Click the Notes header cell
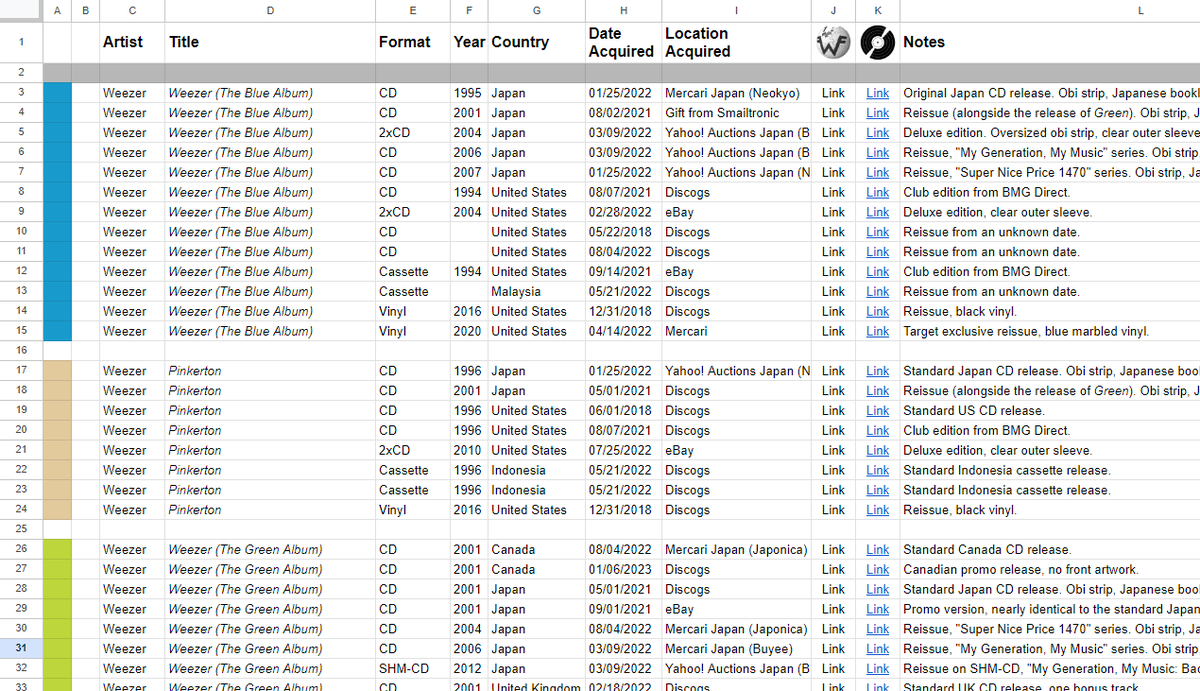The width and height of the screenshot is (1200, 691). tap(1050, 42)
